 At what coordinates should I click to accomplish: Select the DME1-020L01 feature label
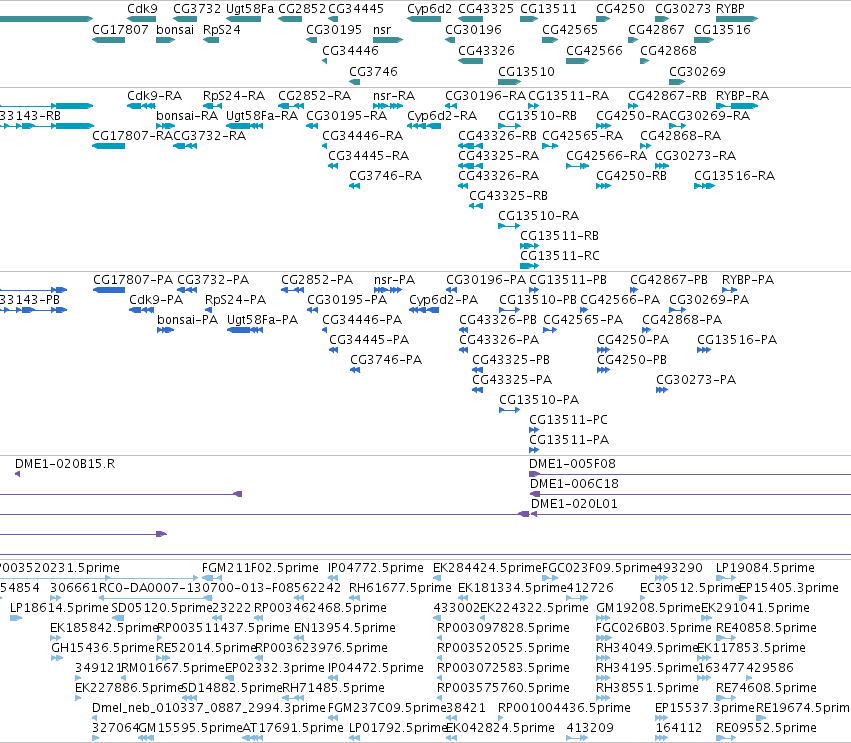pos(574,504)
